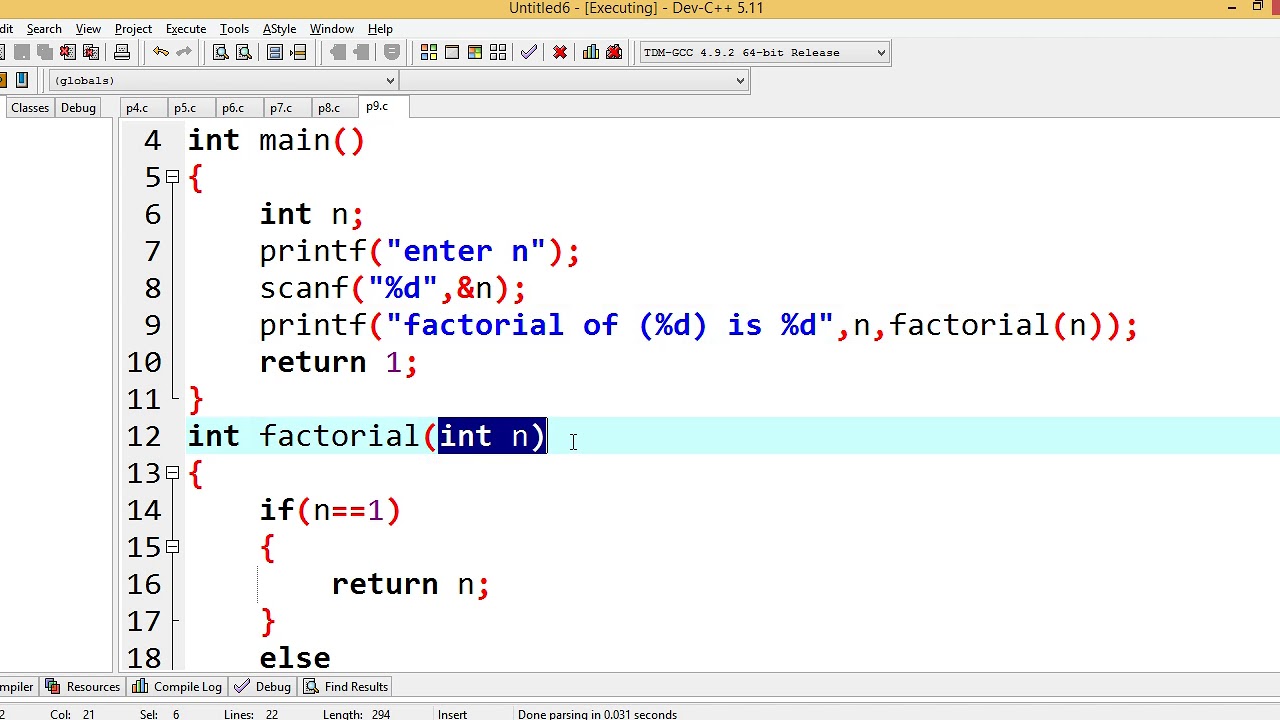The image size is (1280, 720).
Task: Open the TDM-GCC 4.9.2 compiler set dropdown
Action: point(764,52)
